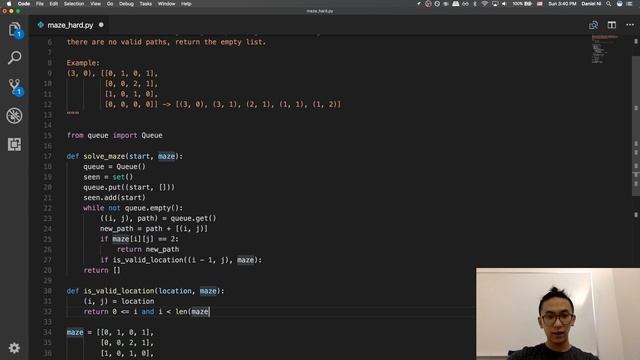Image resolution: width=640 pixels, height=360 pixels.
Task: Open the AirPlay display menu icon
Action: click(x=495, y=4)
